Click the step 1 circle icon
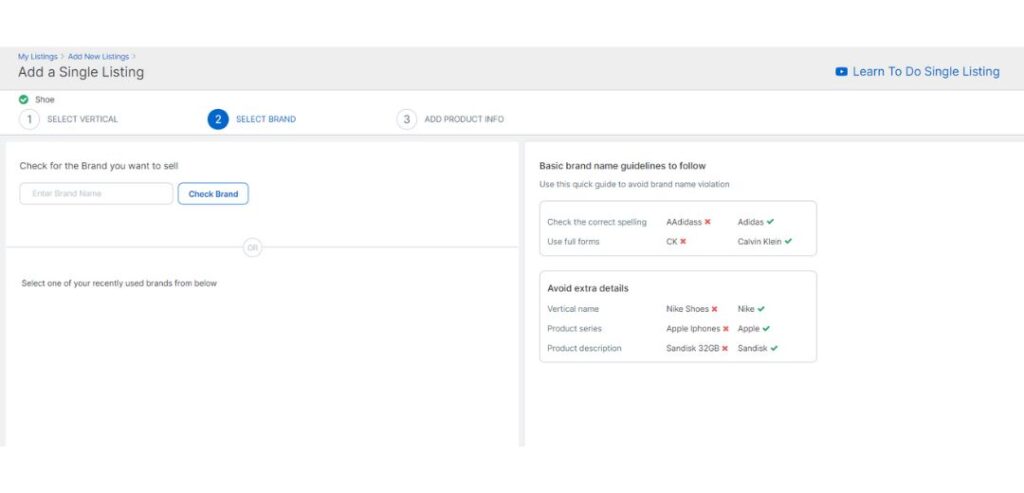 30,119
